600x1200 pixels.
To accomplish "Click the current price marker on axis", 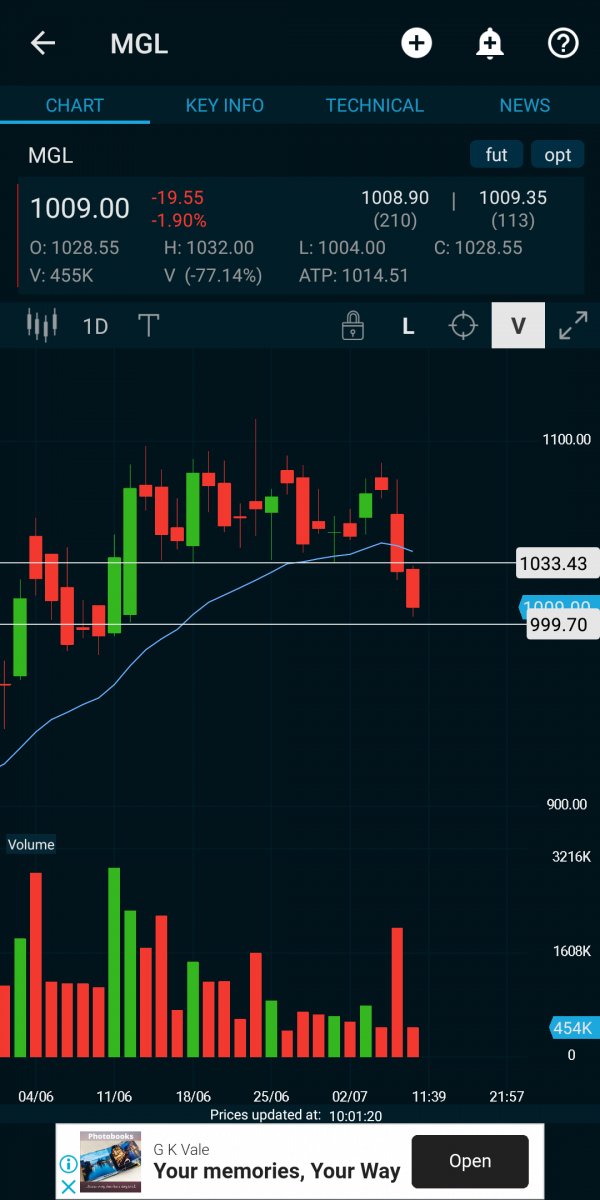I will (559, 606).
